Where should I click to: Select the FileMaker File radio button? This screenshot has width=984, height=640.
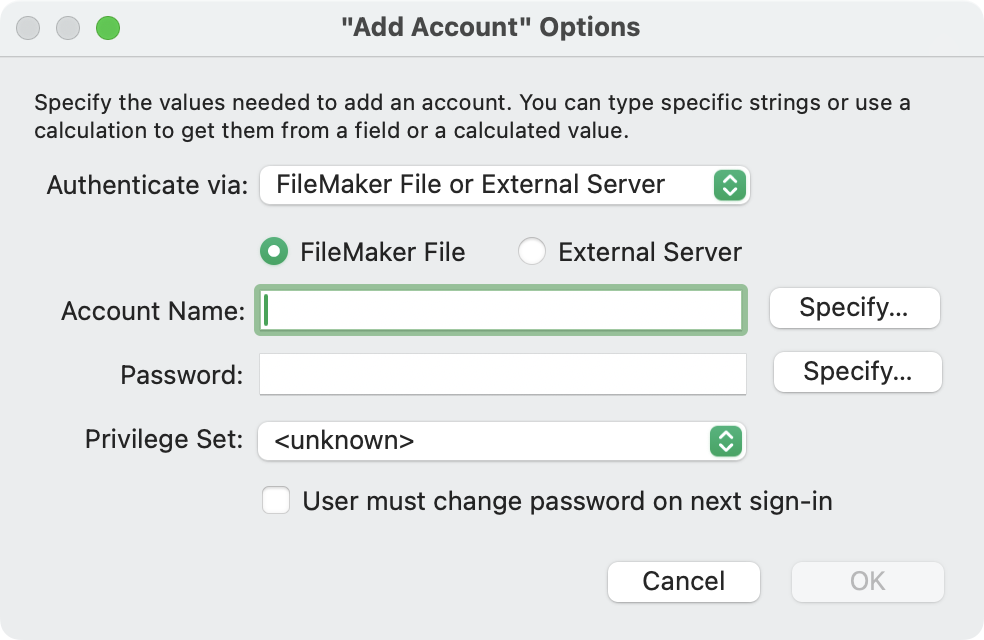coord(274,252)
